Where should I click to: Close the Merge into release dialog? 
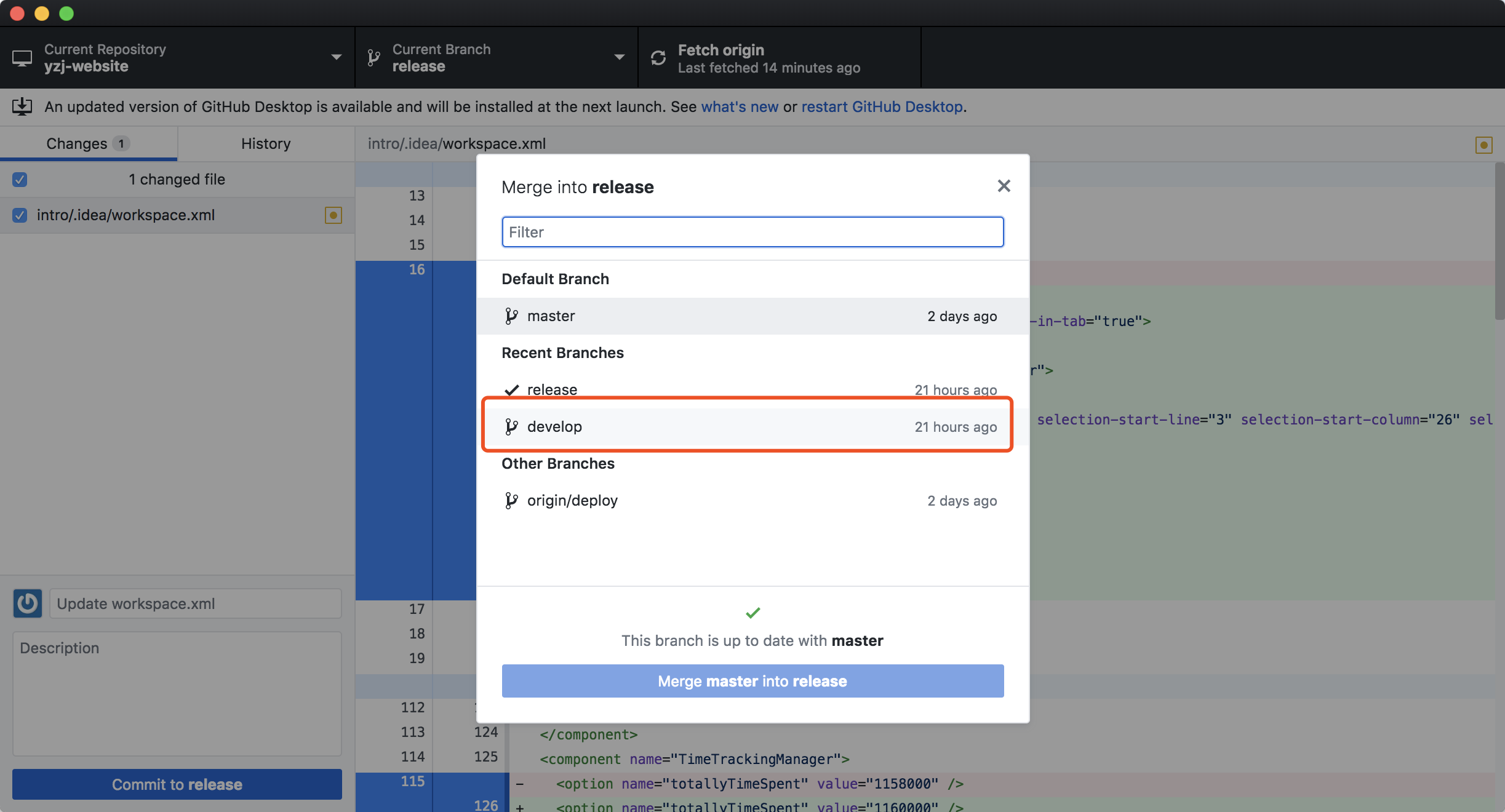(1004, 186)
